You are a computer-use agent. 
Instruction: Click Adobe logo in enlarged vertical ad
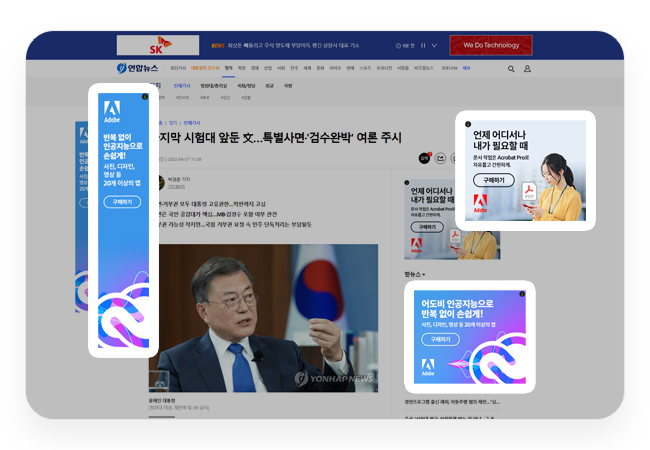click(112, 111)
